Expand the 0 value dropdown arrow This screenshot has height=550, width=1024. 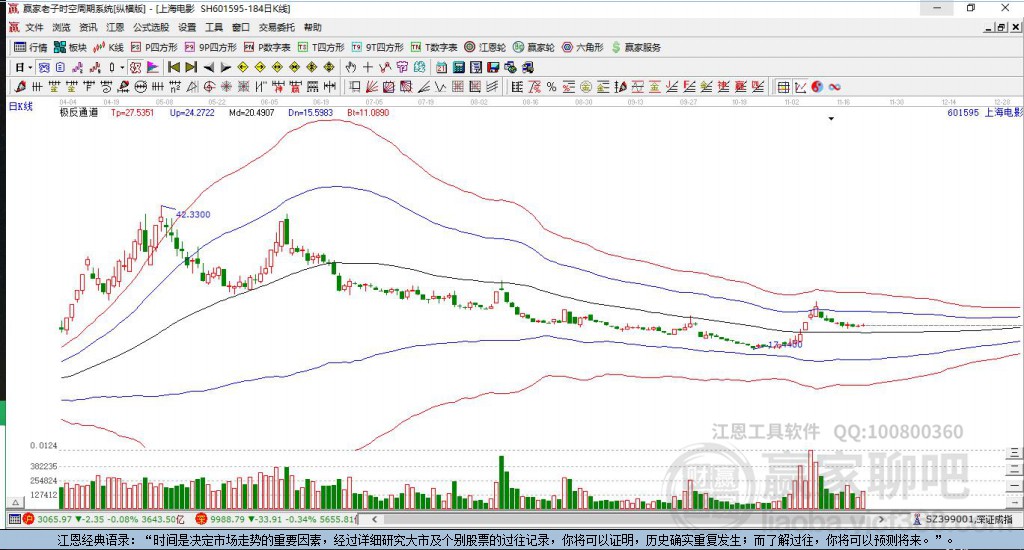[x=122, y=67]
